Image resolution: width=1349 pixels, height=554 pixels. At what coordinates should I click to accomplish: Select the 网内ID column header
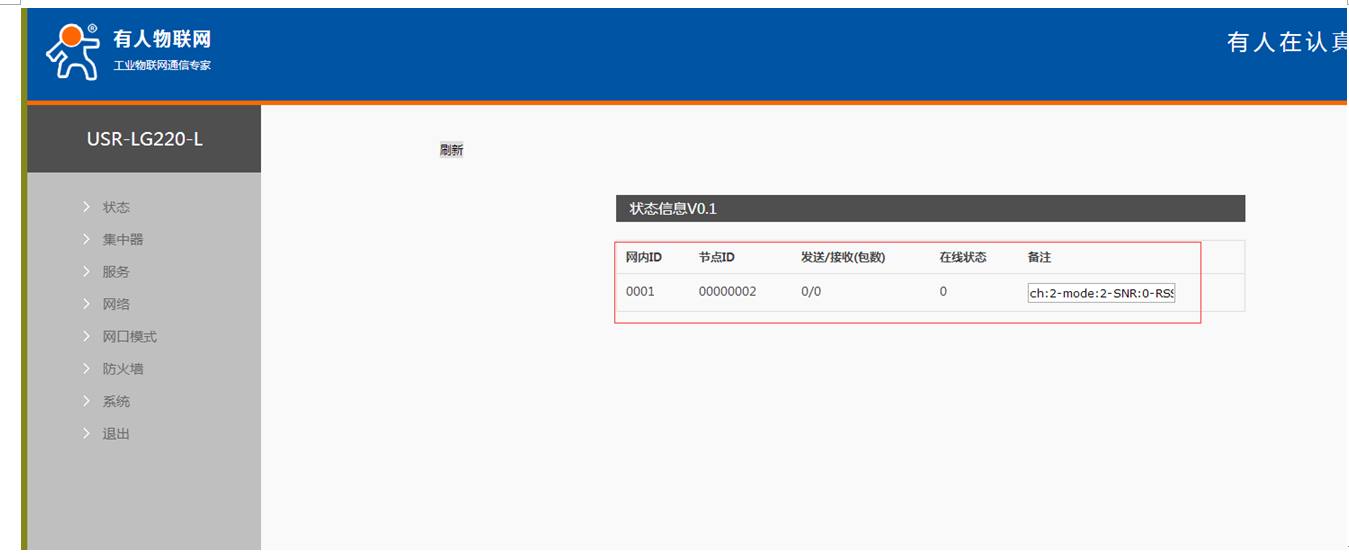point(643,257)
